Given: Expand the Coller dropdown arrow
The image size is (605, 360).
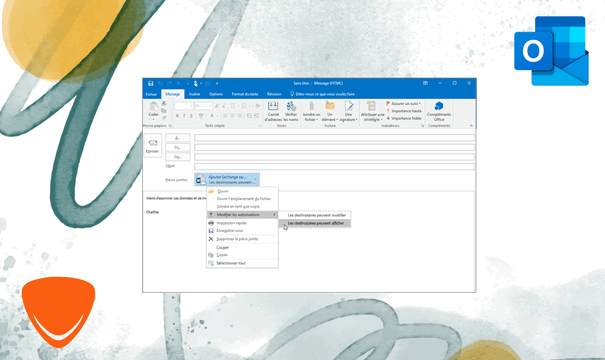Looking at the screenshot, I should [x=154, y=119].
